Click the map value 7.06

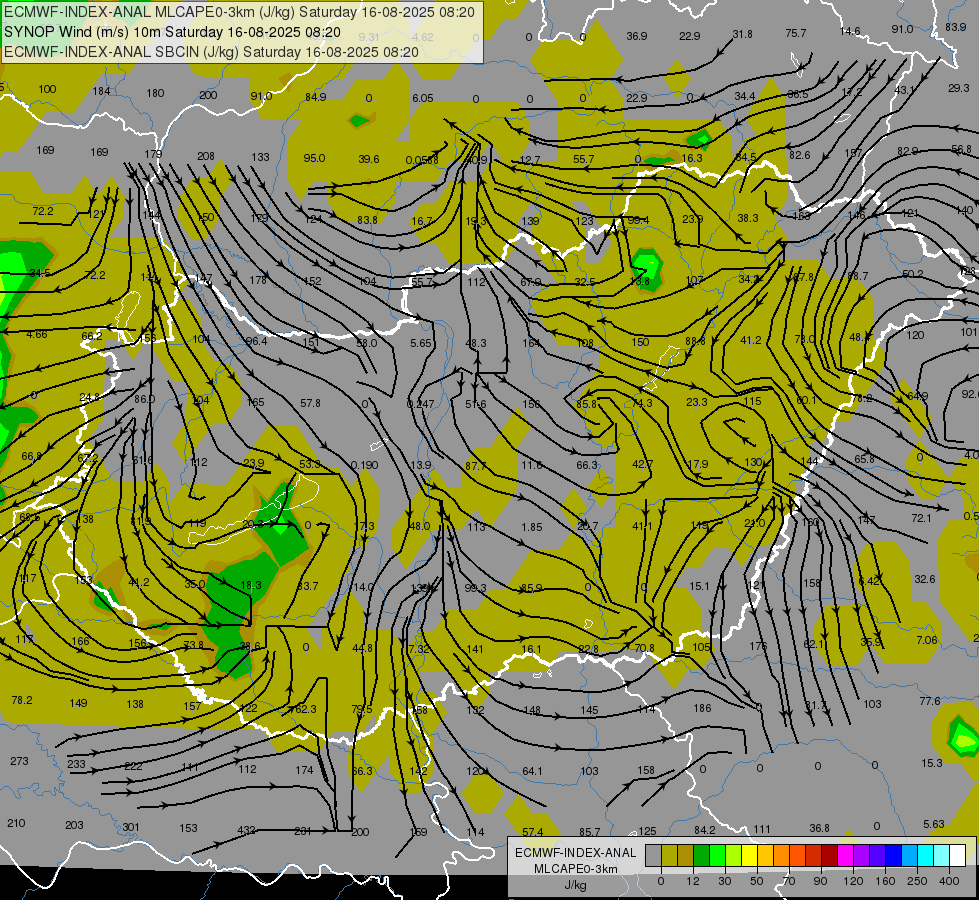tap(927, 640)
